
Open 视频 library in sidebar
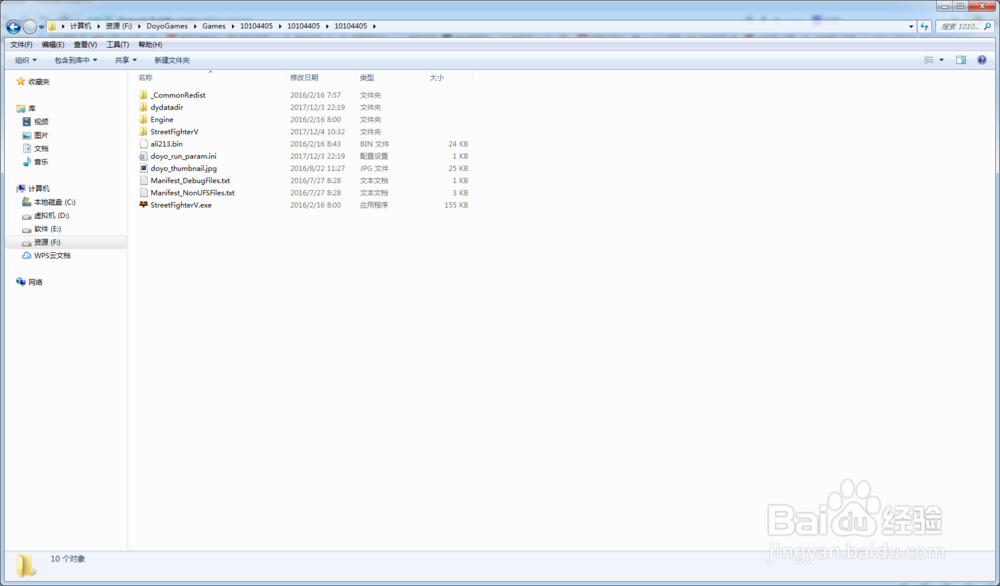coord(41,122)
